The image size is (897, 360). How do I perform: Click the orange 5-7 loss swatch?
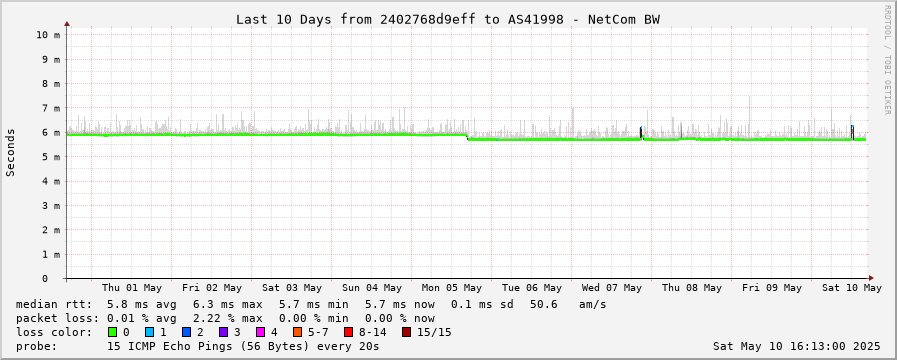click(297, 332)
